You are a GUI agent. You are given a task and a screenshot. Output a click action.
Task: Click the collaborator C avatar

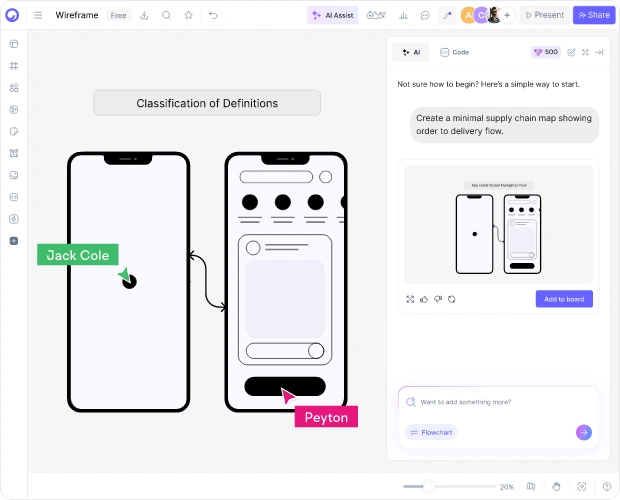481,15
